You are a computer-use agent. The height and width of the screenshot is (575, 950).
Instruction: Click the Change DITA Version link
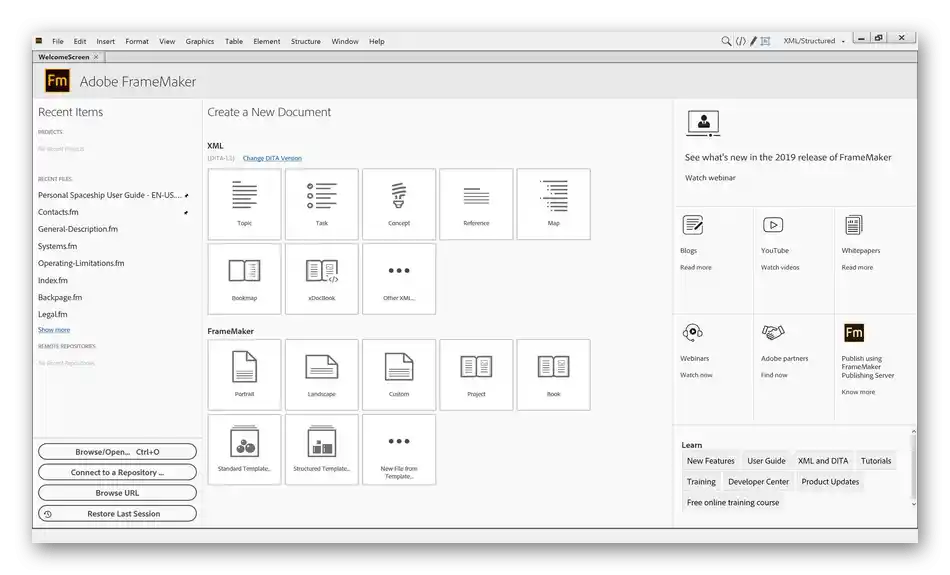(x=272, y=158)
